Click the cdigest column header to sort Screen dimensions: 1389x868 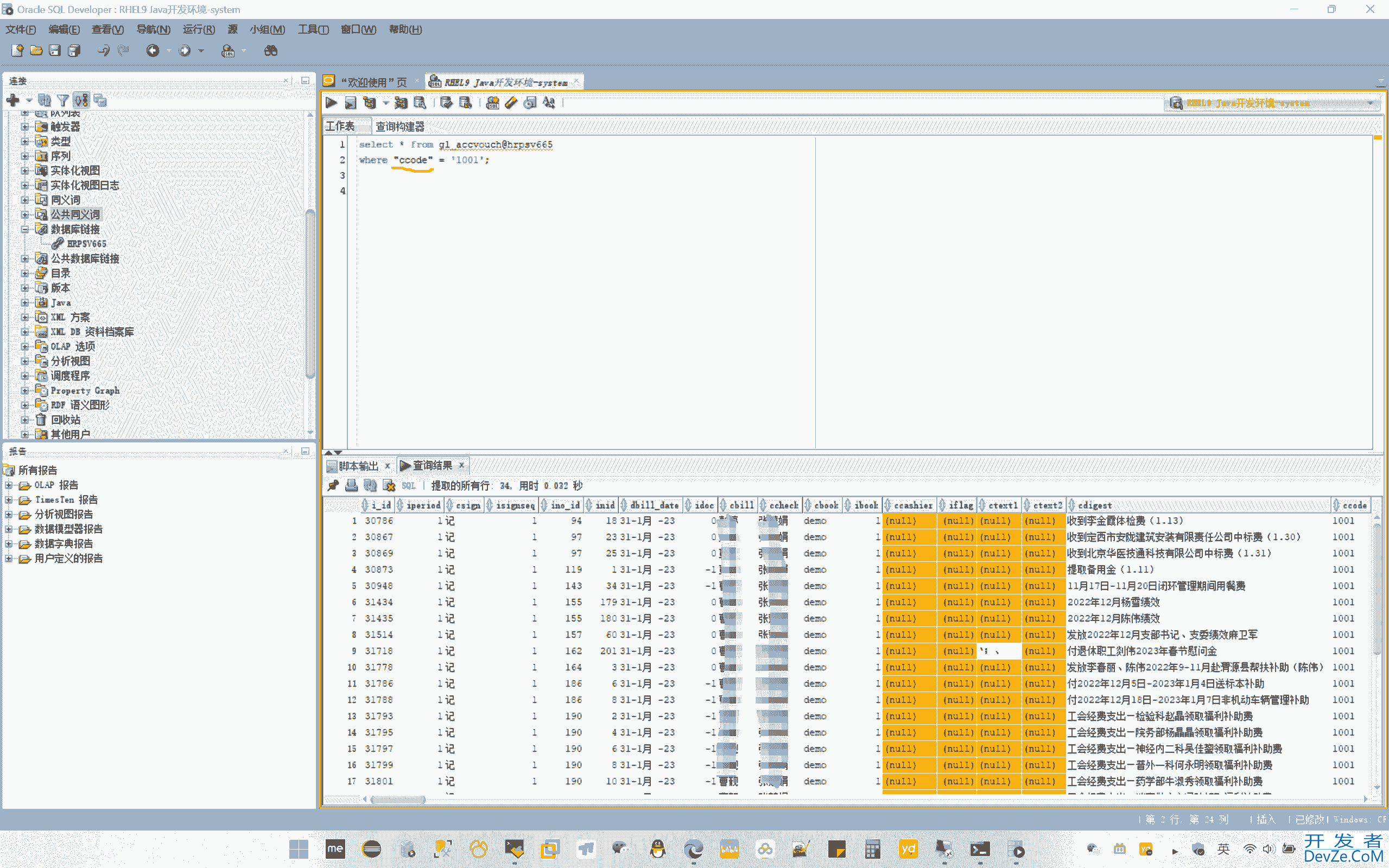tap(1198, 505)
